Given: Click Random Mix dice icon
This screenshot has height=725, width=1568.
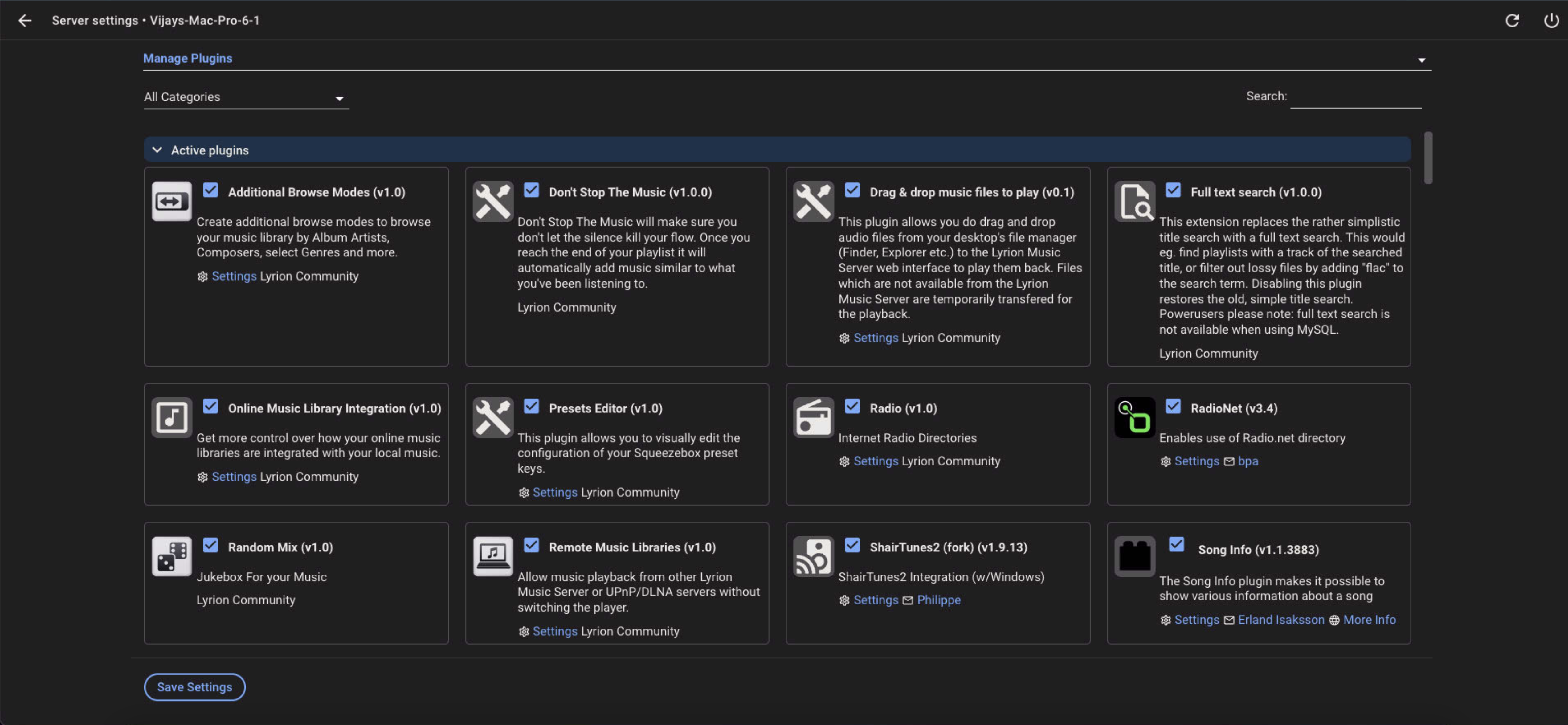Looking at the screenshot, I should pyautogui.click(x=172, y=556).
